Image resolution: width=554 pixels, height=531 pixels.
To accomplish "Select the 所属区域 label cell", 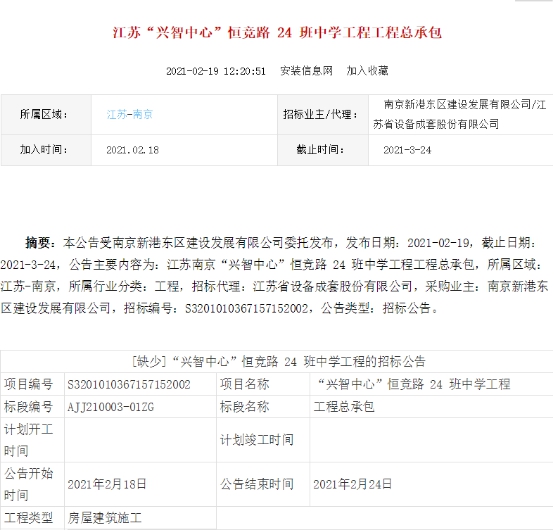I will (x=46, y=114).
